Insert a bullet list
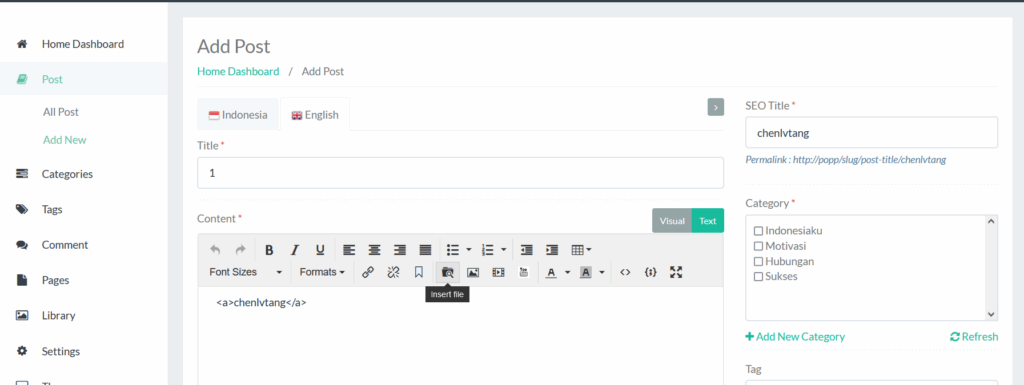This screenshot has width=1024, height=385. (x=453, y=250)
